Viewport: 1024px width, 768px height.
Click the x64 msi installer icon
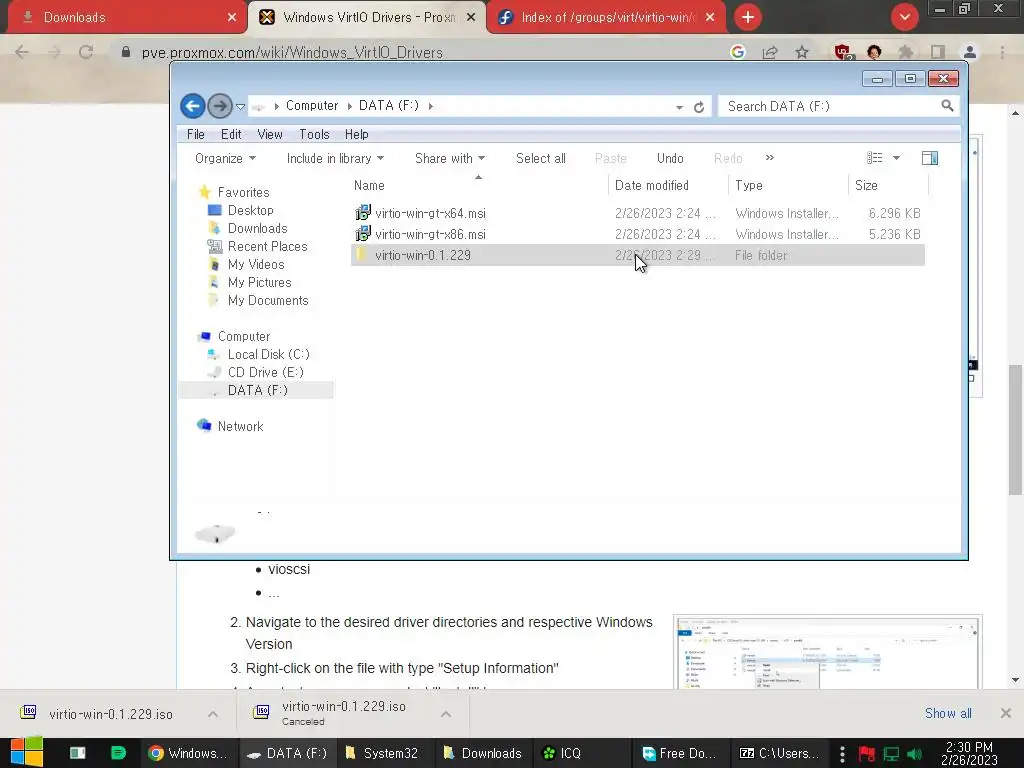tap(362, 213)
